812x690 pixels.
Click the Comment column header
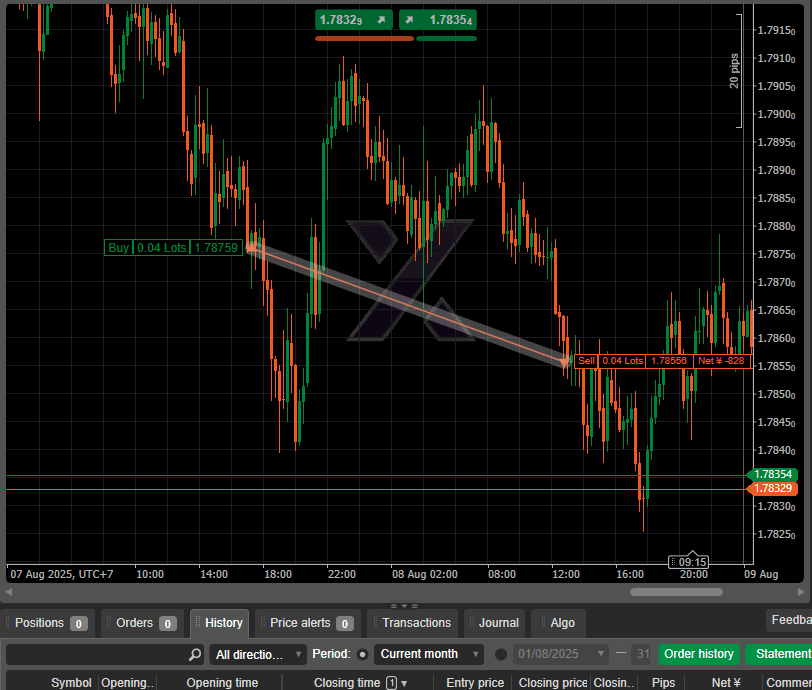coord(789,683)
